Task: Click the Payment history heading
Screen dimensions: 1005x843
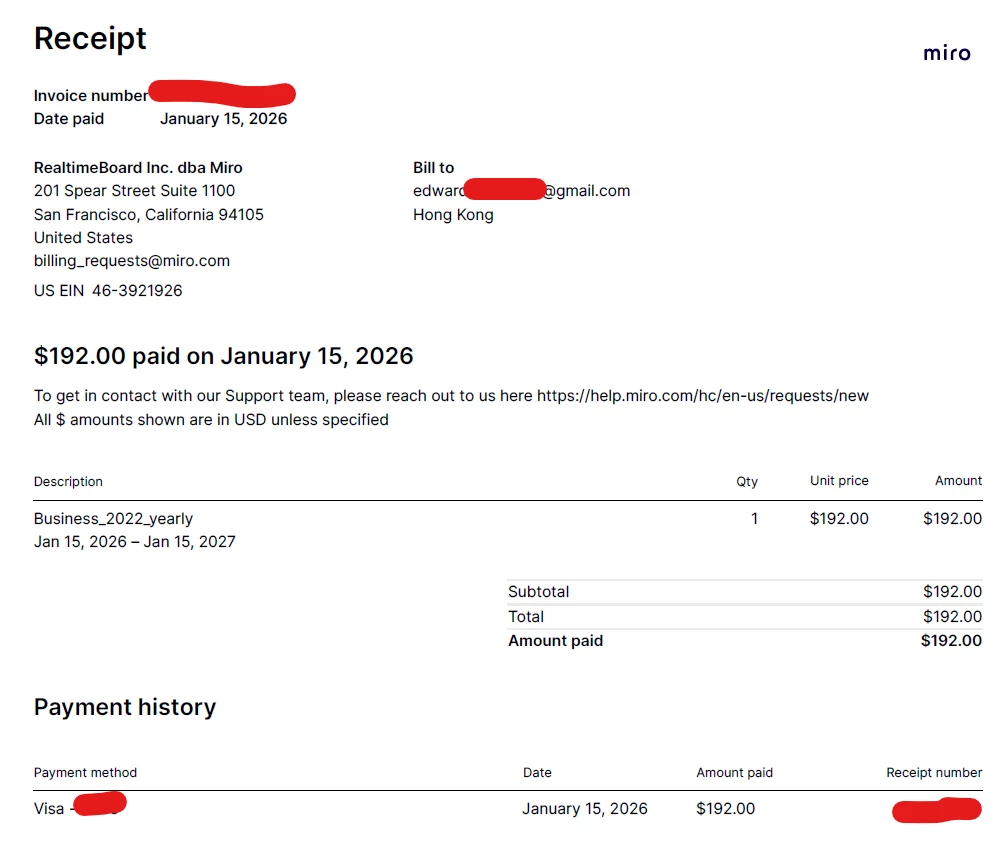Action: coord(125,707)
